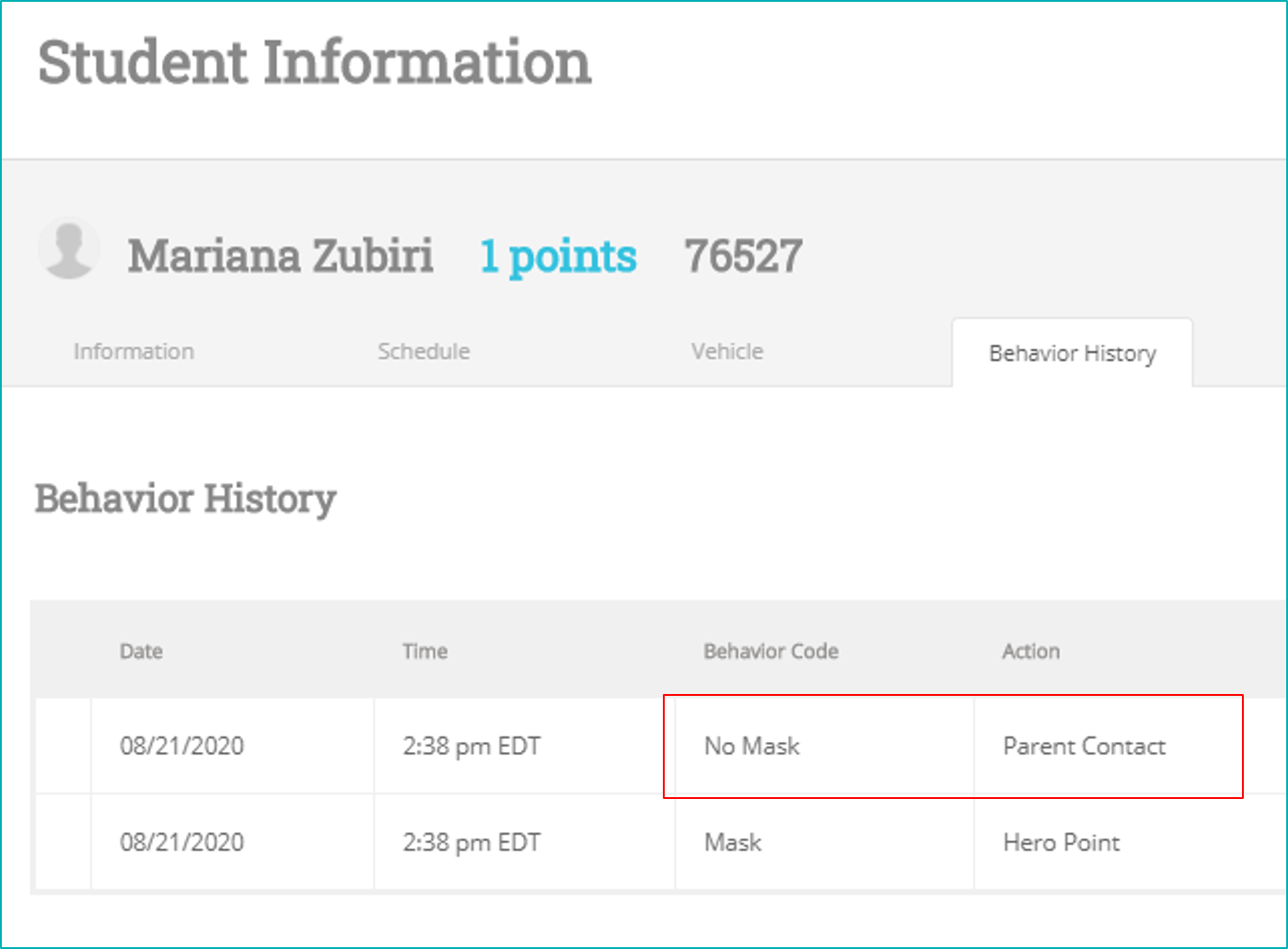Click the time in the Hero Point row

coord(471,842)
